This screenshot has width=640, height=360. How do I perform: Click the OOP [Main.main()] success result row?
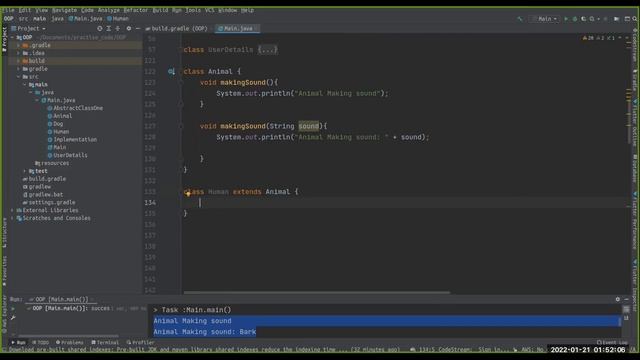tap(86, 309)
